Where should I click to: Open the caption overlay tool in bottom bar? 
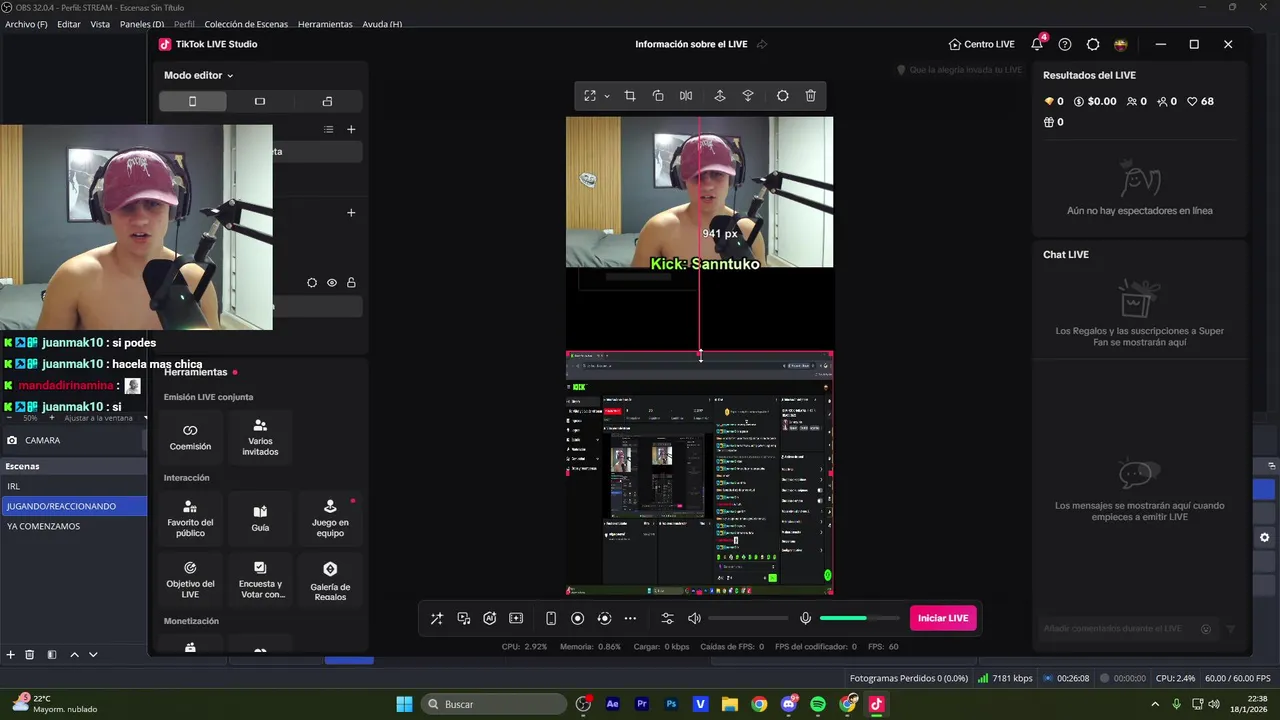click(x=516, y=618)
